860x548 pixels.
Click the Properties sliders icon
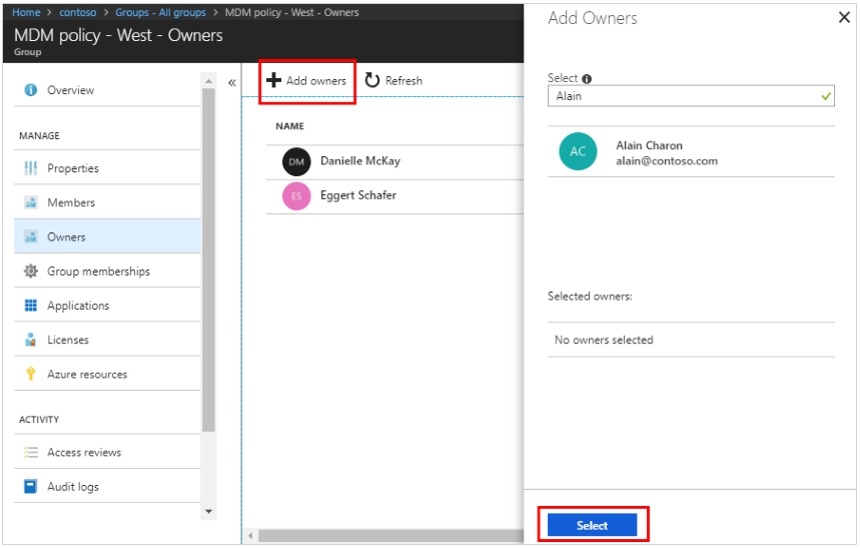point(30,168)
